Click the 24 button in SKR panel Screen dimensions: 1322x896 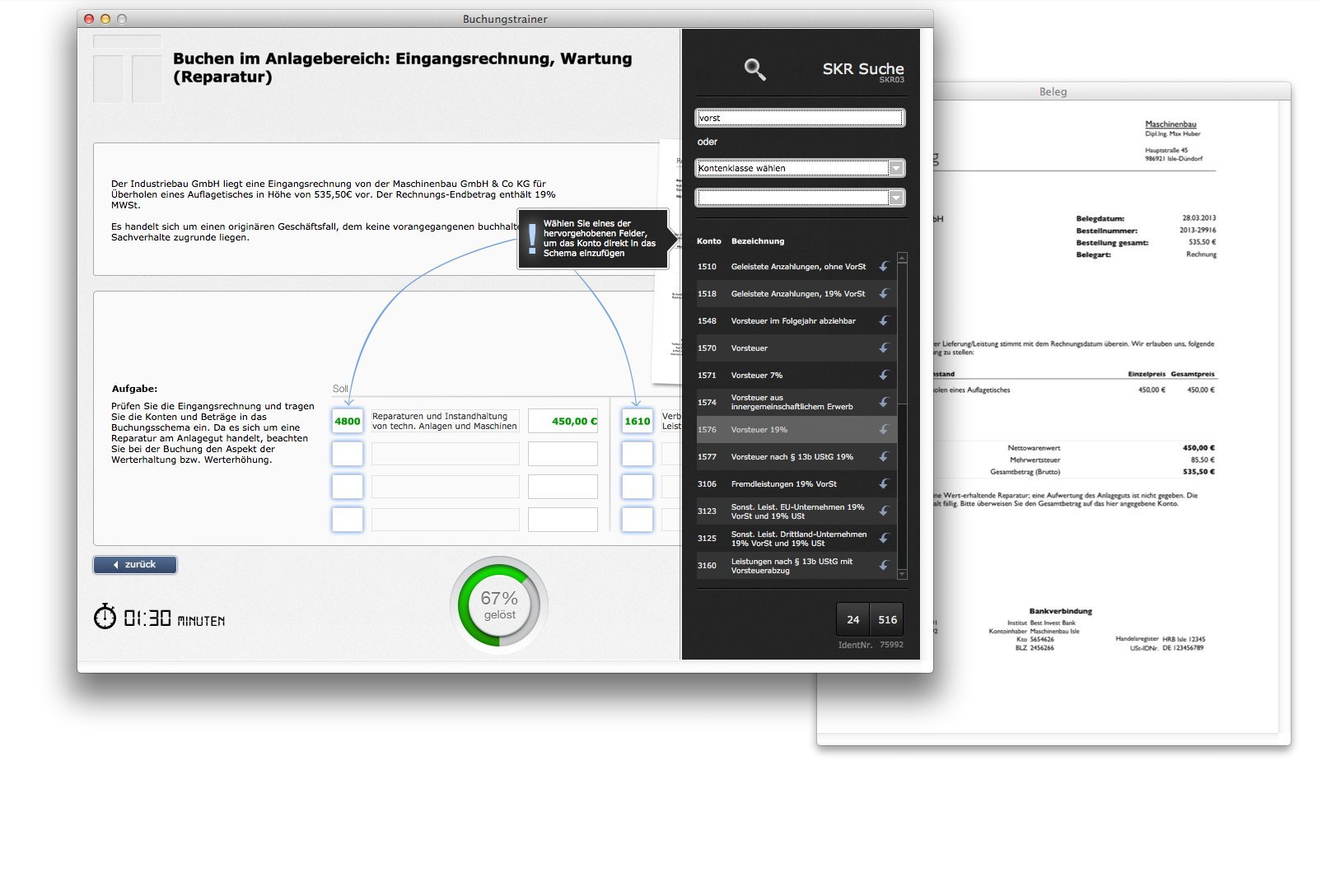[853, 619]
